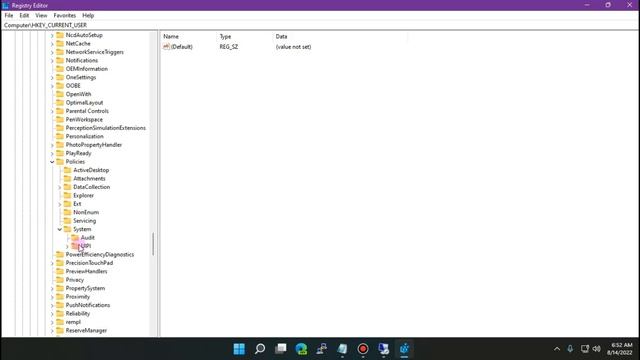Click the registry address bar path
The image size is (640, 360).
click(45, 25)
